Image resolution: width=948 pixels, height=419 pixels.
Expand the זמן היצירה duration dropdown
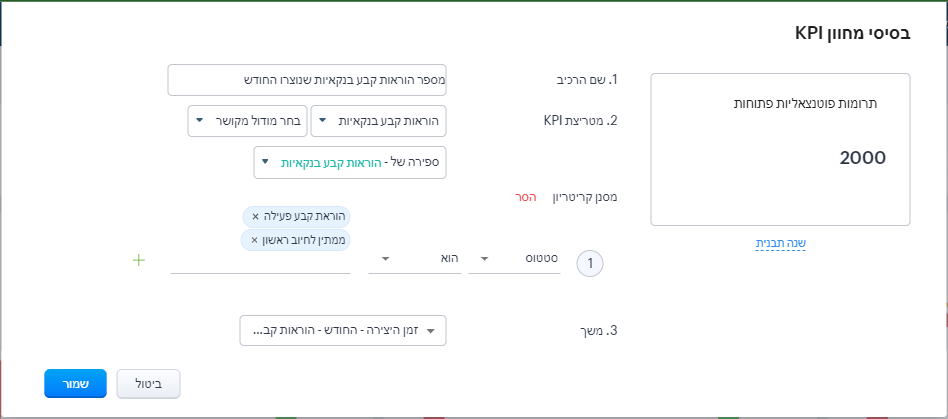[343, 331]
